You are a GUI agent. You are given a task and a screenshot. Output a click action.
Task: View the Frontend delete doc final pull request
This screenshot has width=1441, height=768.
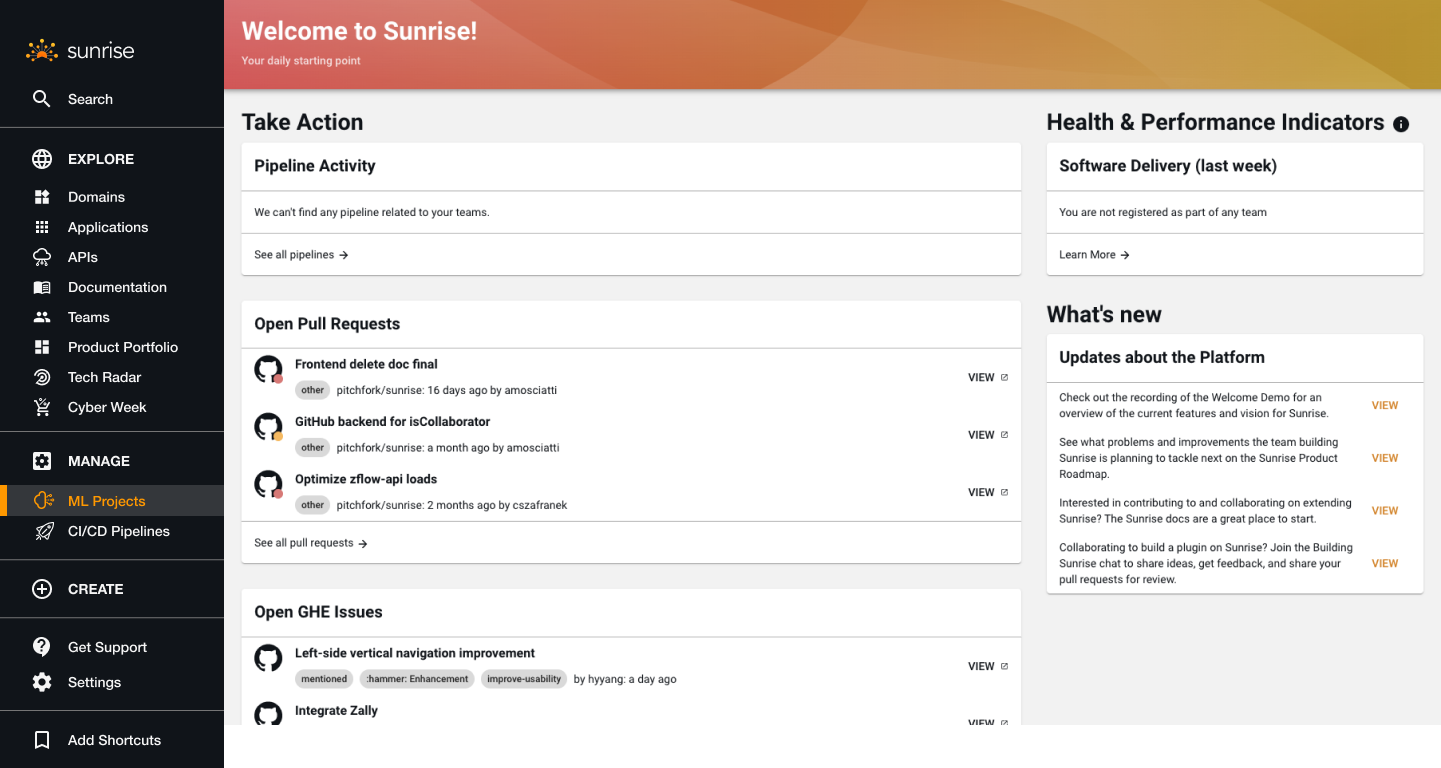[988, 378]
